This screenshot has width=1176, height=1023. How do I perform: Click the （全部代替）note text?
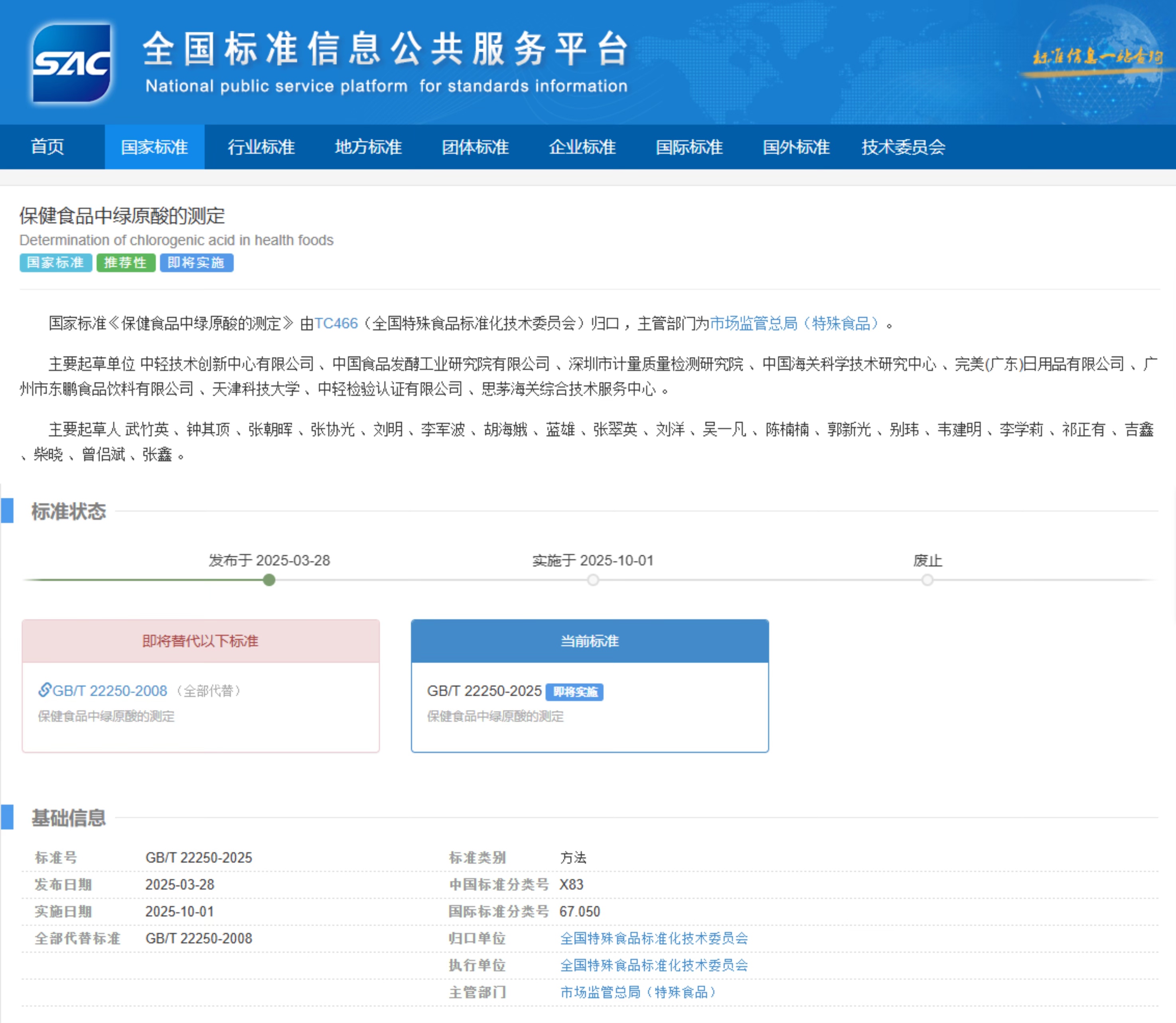[x=208, y=691]
